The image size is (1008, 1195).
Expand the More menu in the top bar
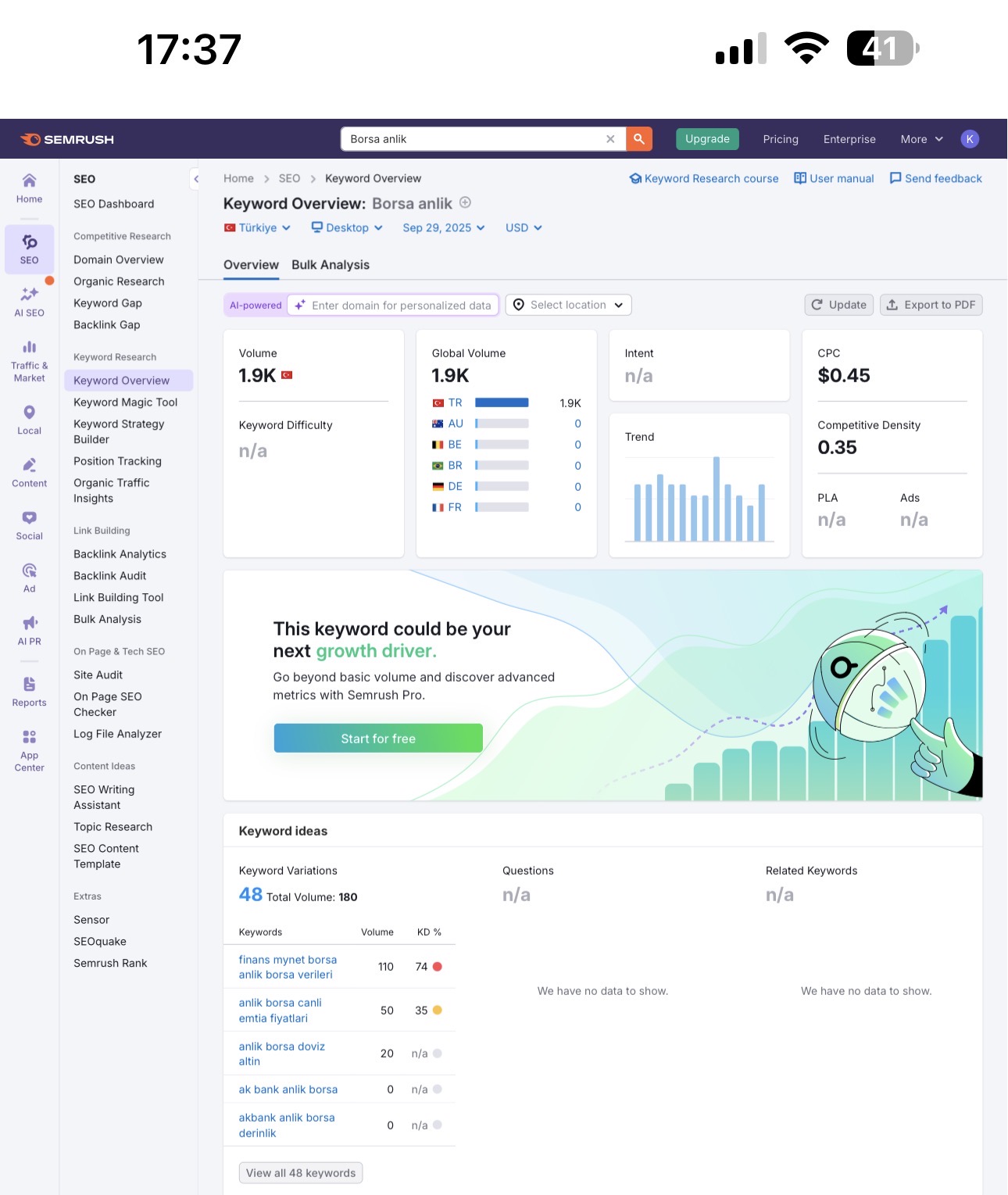(x=921, y=139)
